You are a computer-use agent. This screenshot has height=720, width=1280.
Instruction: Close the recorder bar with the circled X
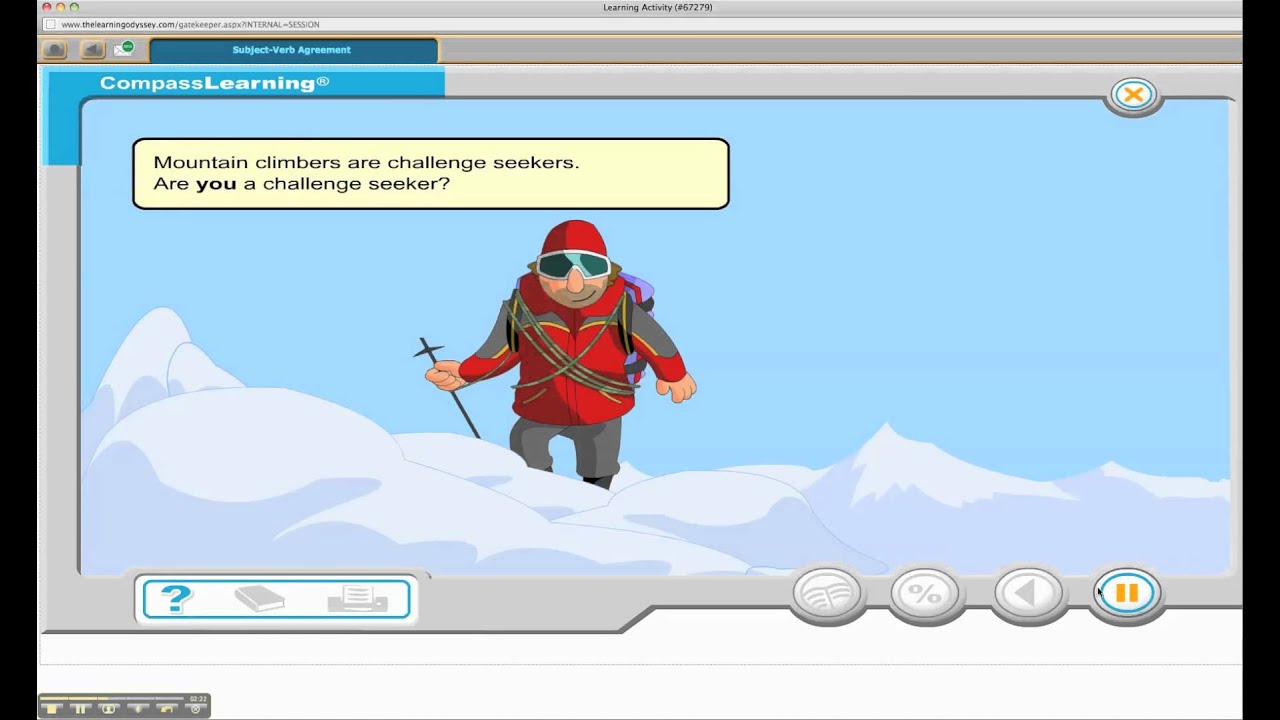pyautogui.click(x=196, y=709)
